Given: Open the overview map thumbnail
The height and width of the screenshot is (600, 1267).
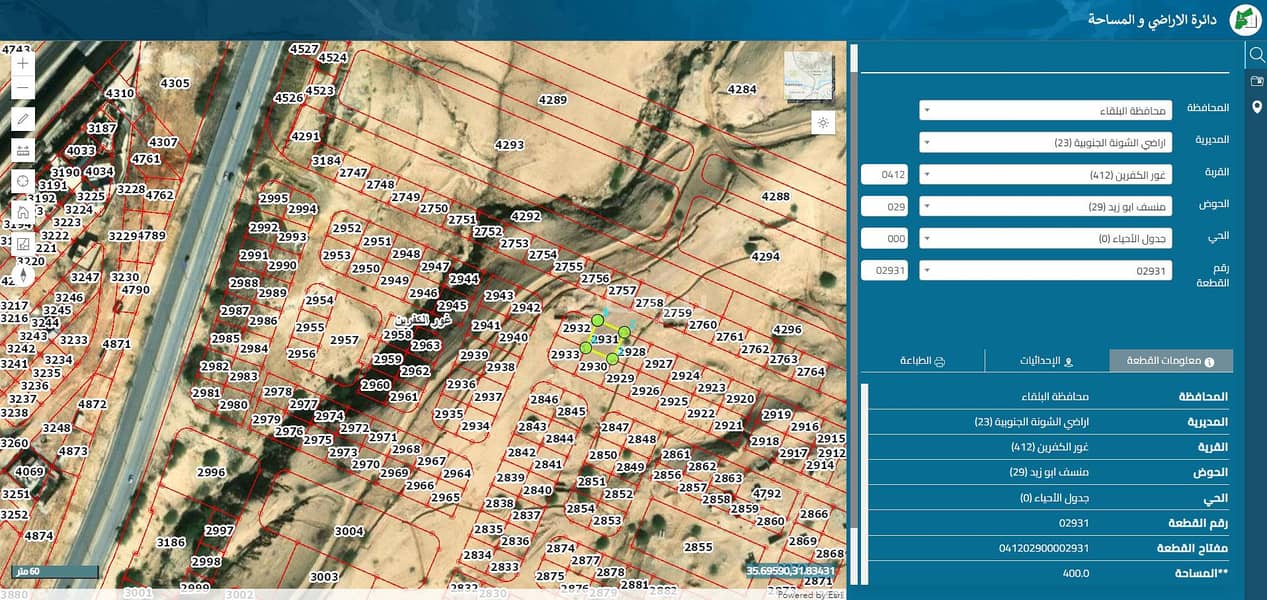Looking at the screenshot, I should pos(808,77).
